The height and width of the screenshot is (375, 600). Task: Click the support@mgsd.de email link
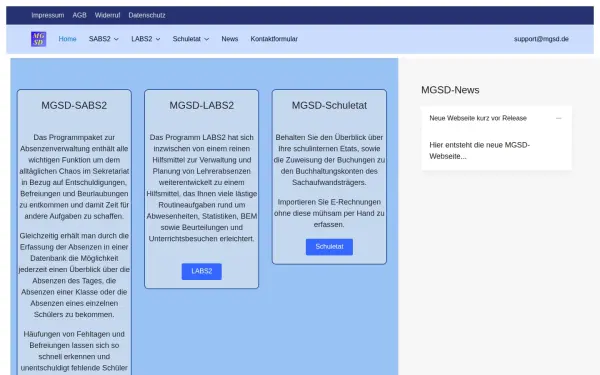tap(541, 39)
